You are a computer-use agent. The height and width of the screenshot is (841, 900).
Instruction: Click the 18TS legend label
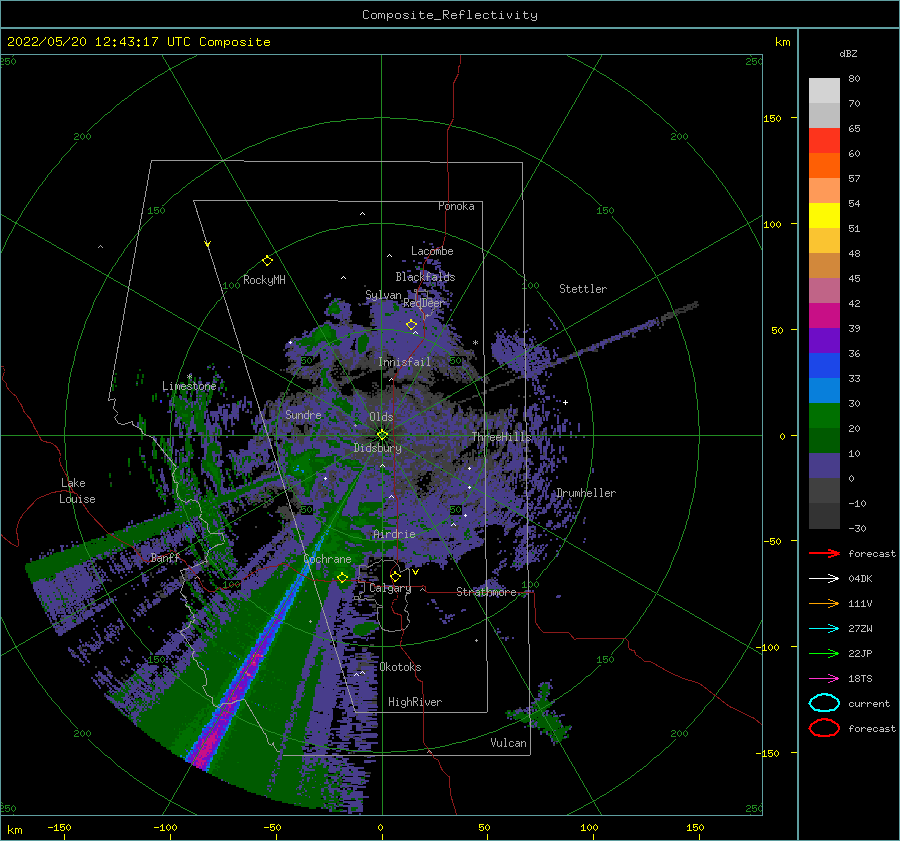[860, 679]
